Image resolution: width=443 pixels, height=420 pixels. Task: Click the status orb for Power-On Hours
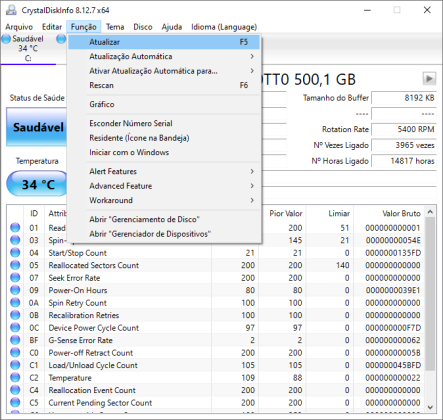pyautogui.click(x=15, y=290)
